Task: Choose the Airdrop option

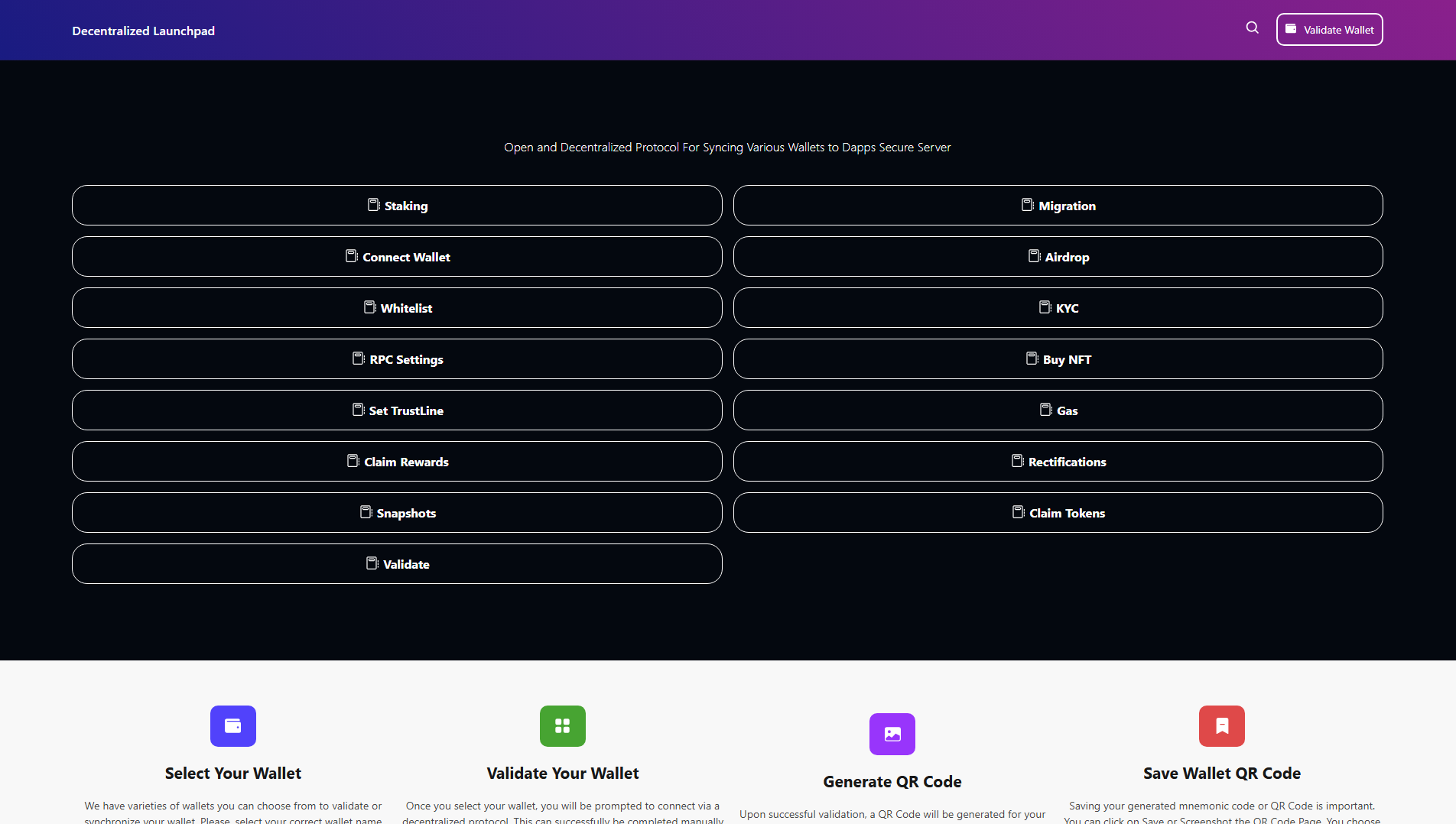Action: click(1058, 257)
